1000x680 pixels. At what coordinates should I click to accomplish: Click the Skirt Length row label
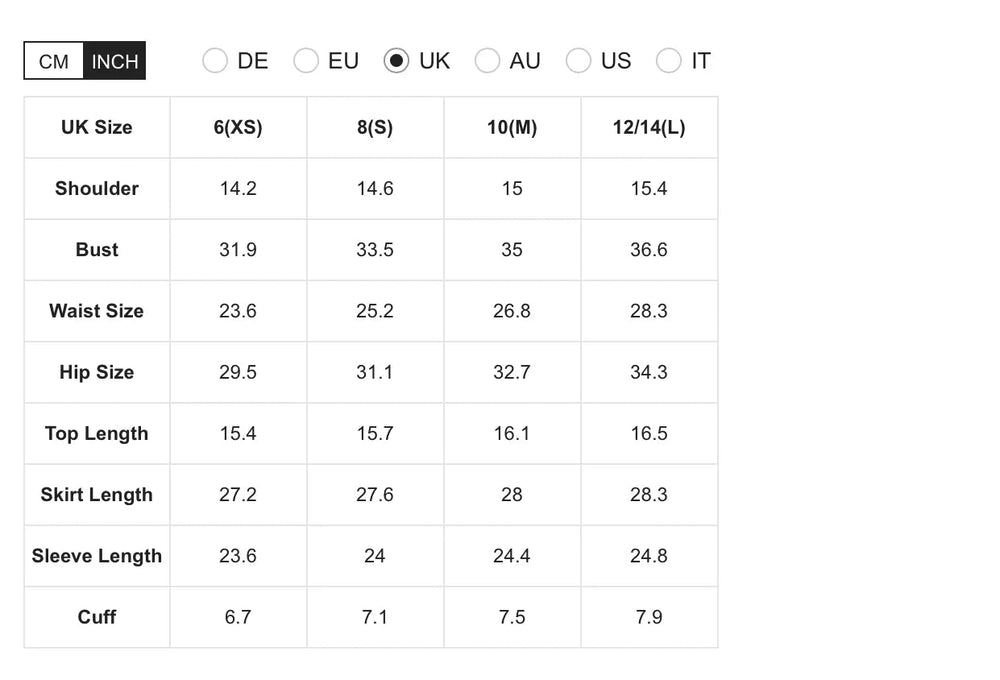click(97, 495)
